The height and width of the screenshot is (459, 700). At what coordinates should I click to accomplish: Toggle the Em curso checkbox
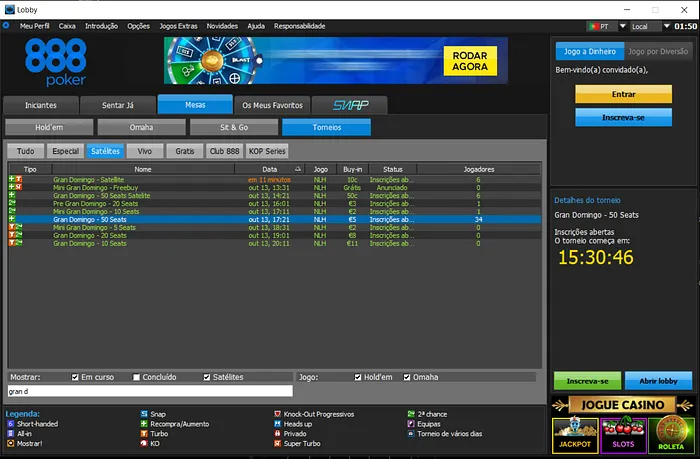point(75,377)
